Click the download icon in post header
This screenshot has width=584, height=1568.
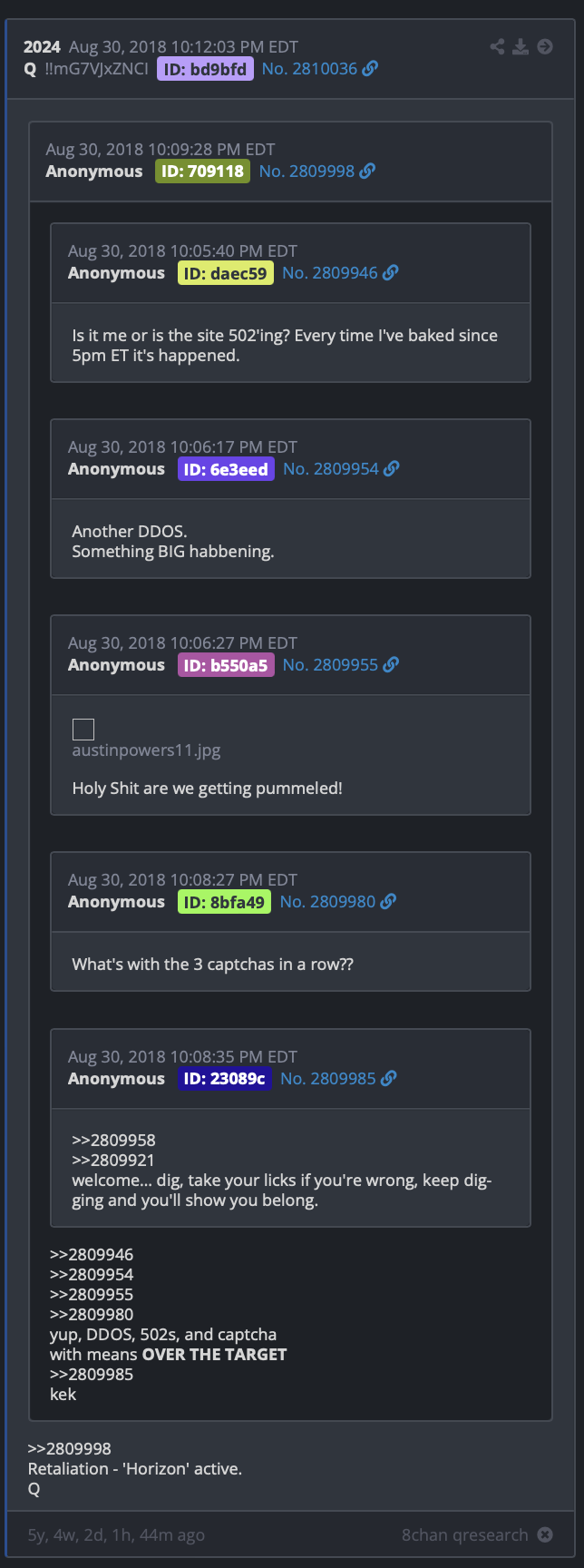(x=521, y=46)
